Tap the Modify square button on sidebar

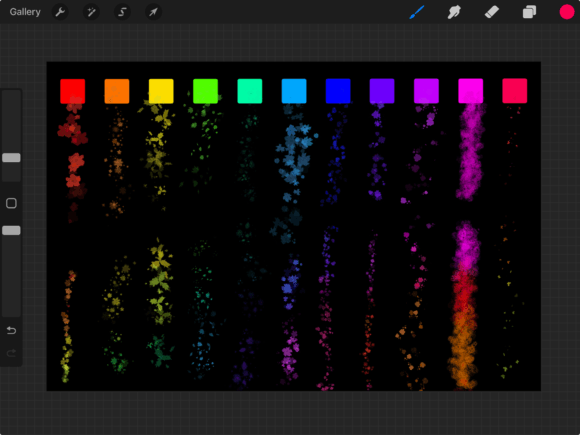(11, 203)
